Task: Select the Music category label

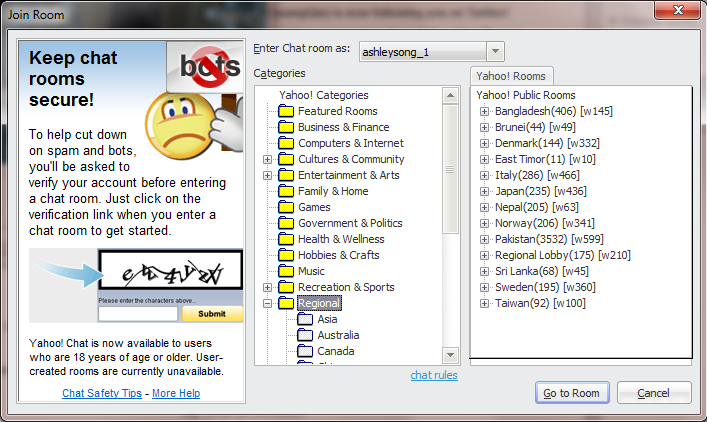Action: (311, 271)
